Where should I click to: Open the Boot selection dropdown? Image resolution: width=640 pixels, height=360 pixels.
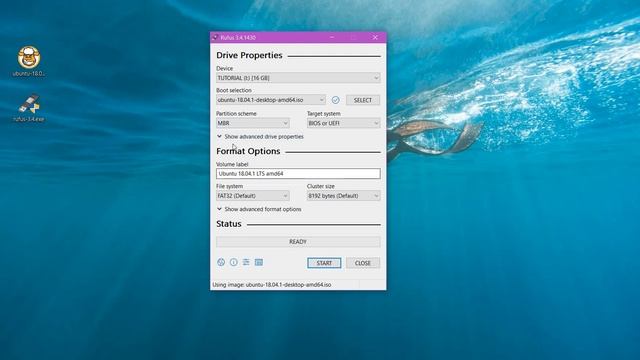(x=271, y=100)
